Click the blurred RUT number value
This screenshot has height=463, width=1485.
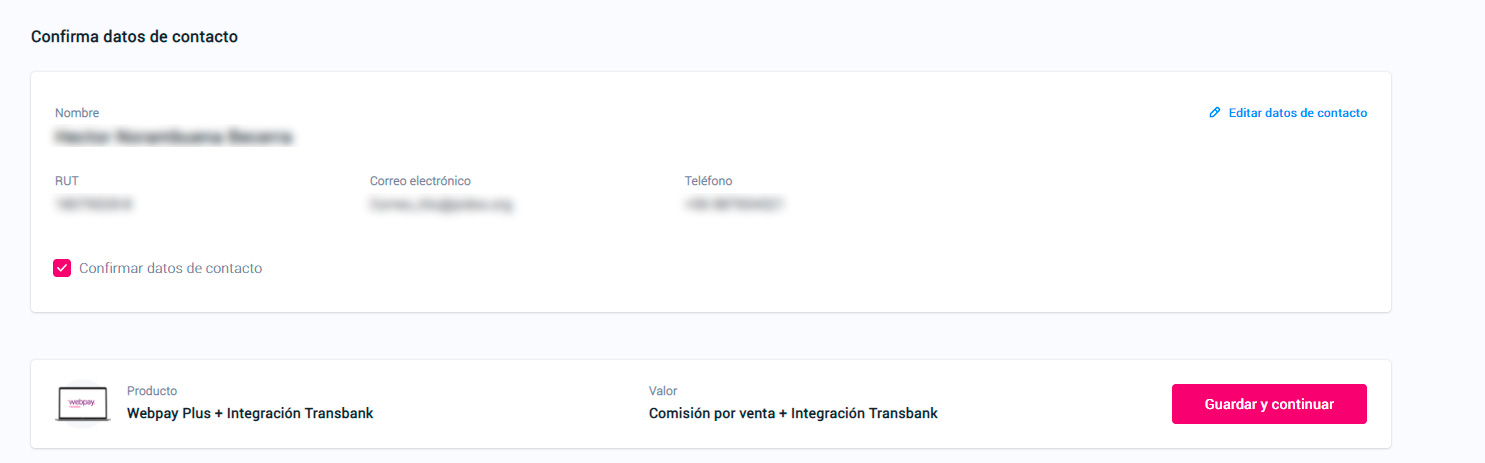[x=94, y=204]
